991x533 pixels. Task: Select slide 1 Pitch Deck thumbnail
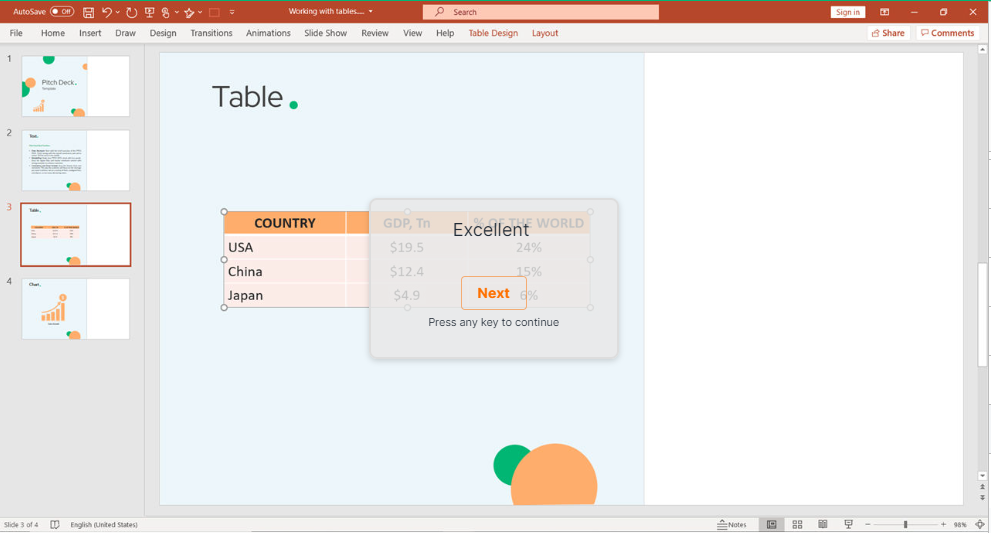[x=76, y=86]
